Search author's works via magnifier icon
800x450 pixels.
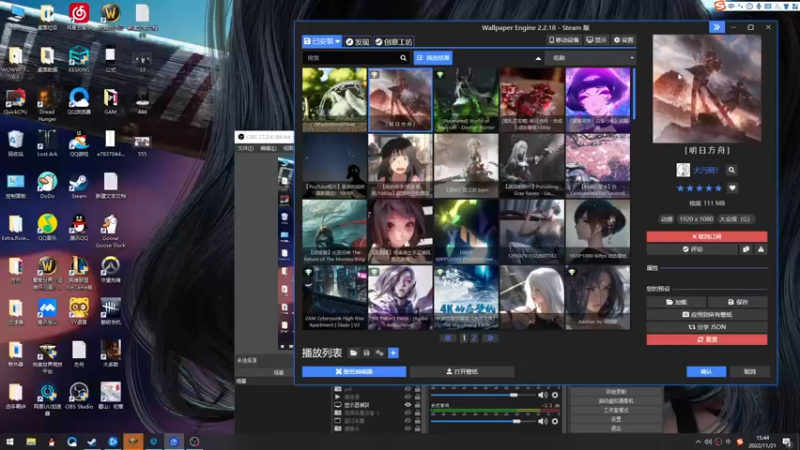pos(732,170)
